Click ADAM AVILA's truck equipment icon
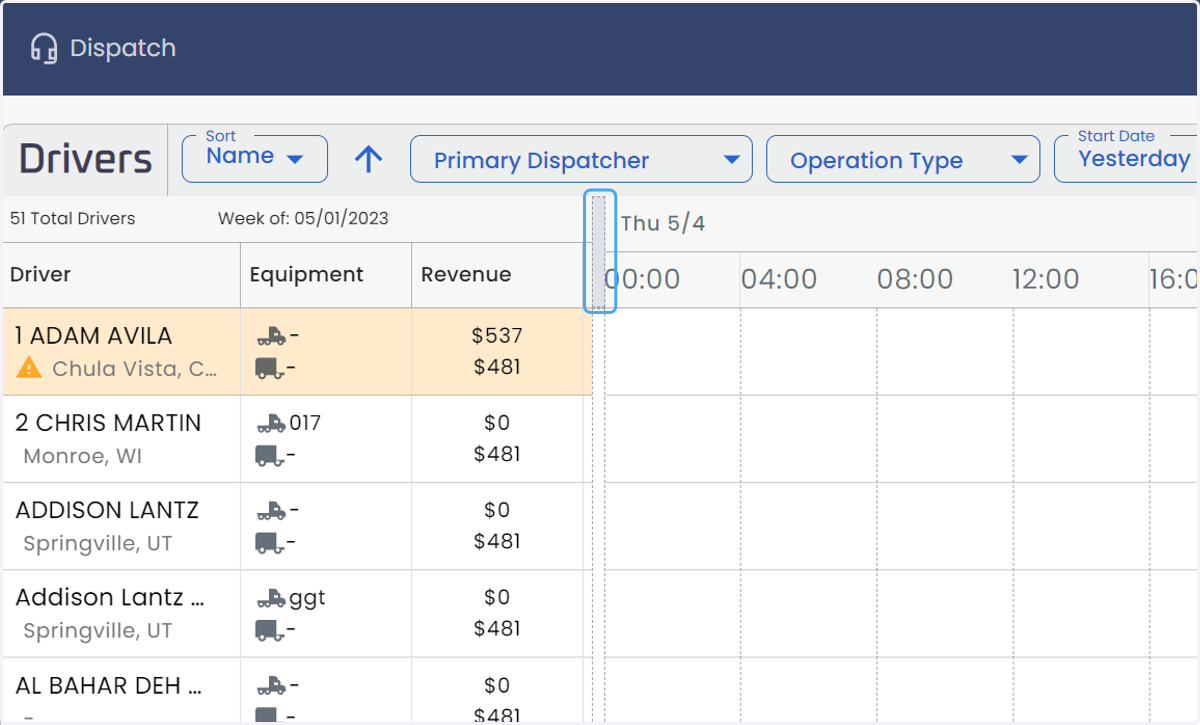This screenshot has height=725, width=1200. 271,336
